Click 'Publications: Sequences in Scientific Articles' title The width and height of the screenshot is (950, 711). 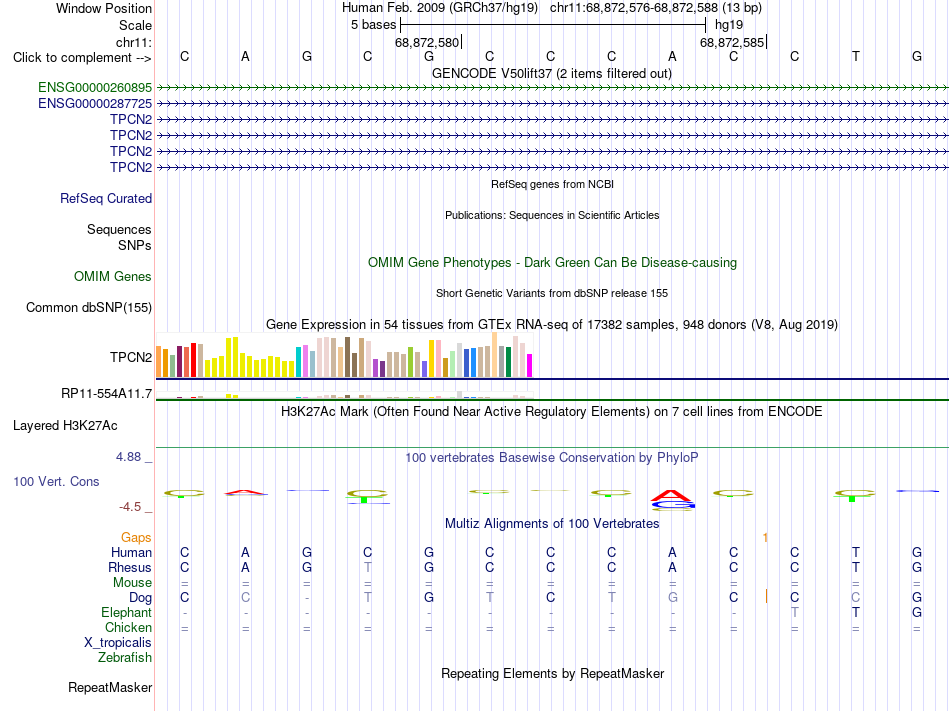point(552,215)
